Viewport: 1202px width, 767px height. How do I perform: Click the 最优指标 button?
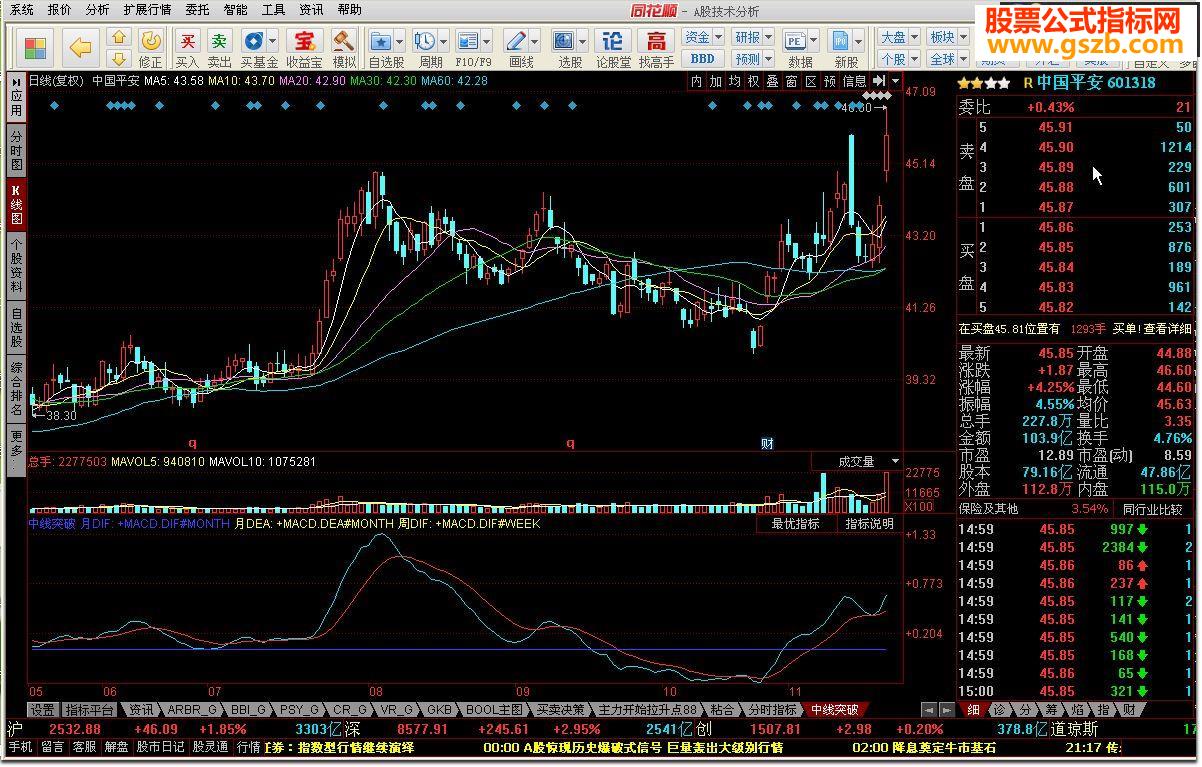tap(796, 523)
